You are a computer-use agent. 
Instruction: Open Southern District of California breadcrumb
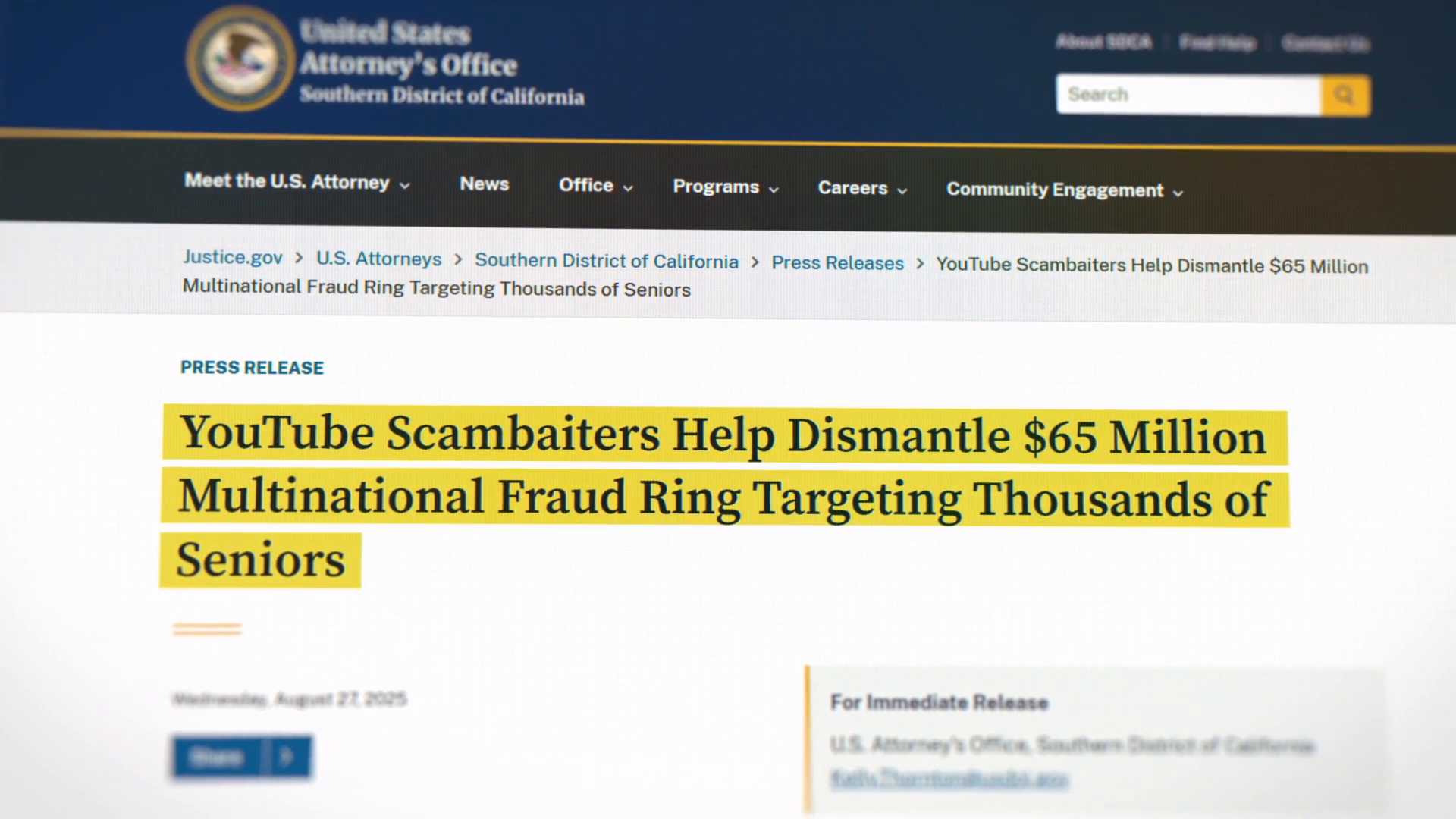click(x=606, y=261)
